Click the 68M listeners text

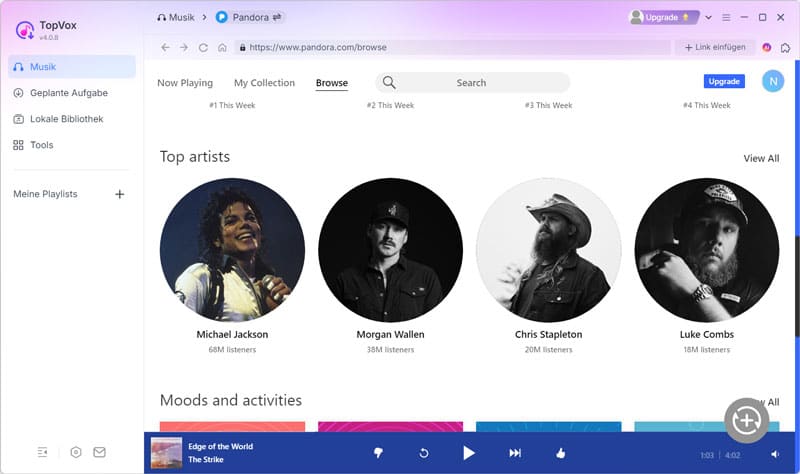(232, 350)
